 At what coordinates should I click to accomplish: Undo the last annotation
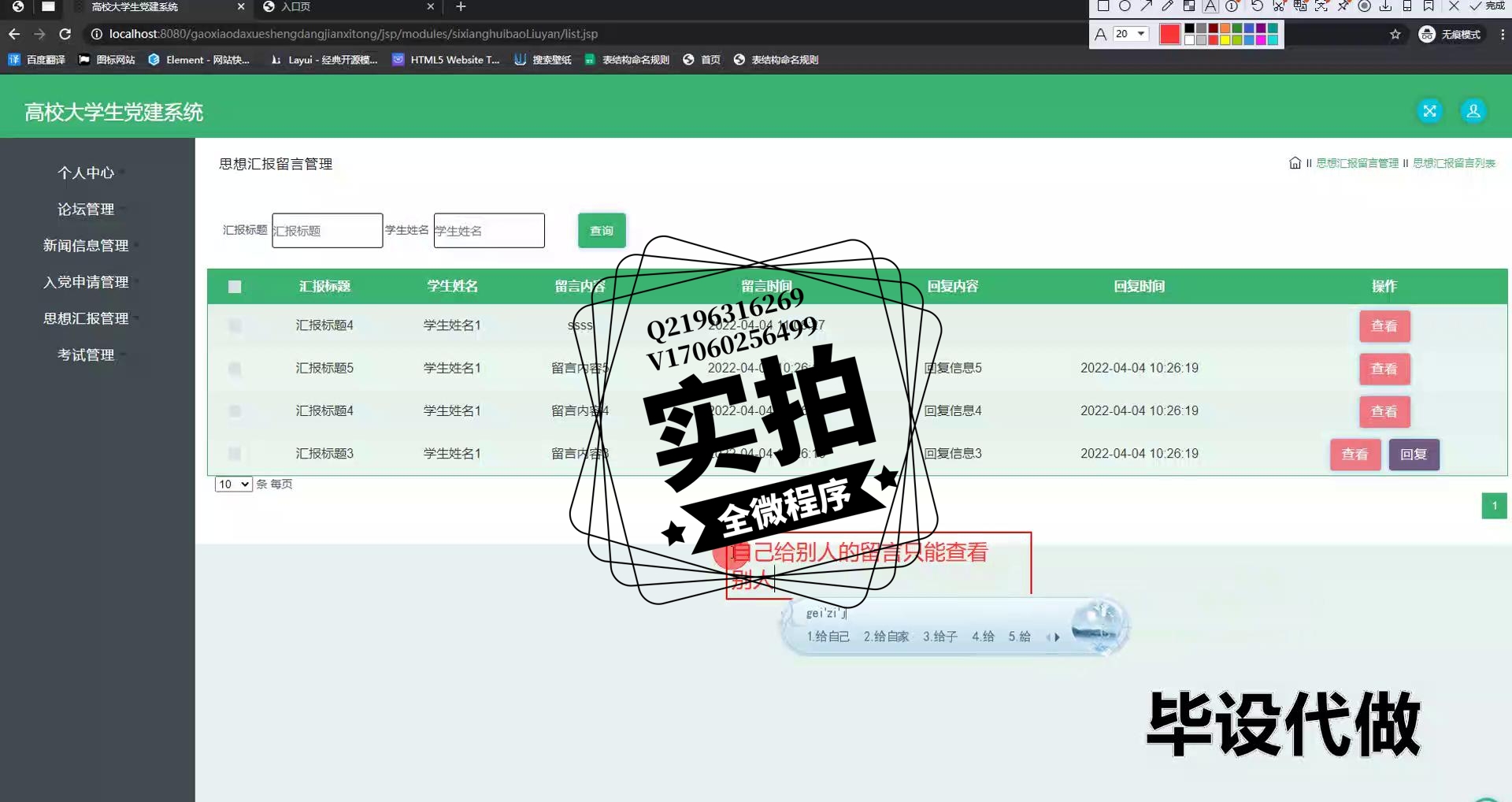pyautogui.click(x=1257, y=6)
